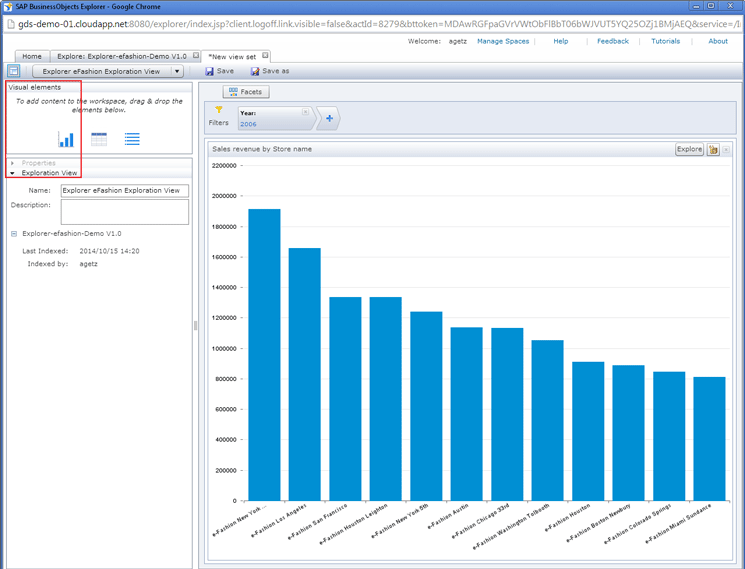Select the bar chart visual element
The image size is (745, 569).
pos(66,139)
